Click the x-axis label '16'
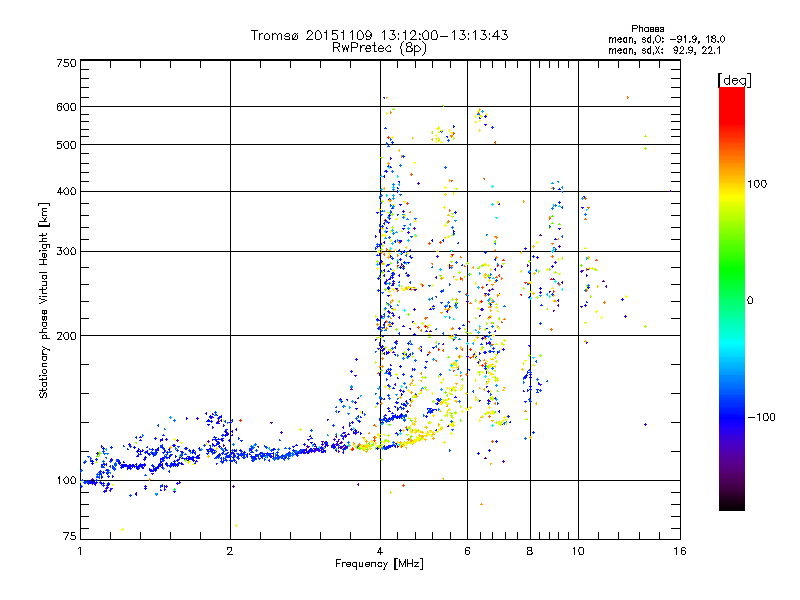Viewport: 800px width, 600px height. pos(680,551)
